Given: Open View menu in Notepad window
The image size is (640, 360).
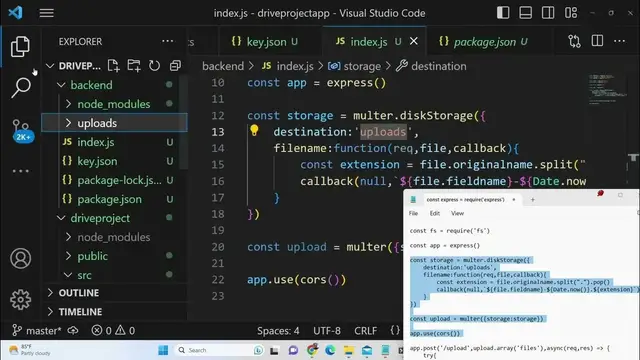Looking at the screenshot, I should (457, 213).
